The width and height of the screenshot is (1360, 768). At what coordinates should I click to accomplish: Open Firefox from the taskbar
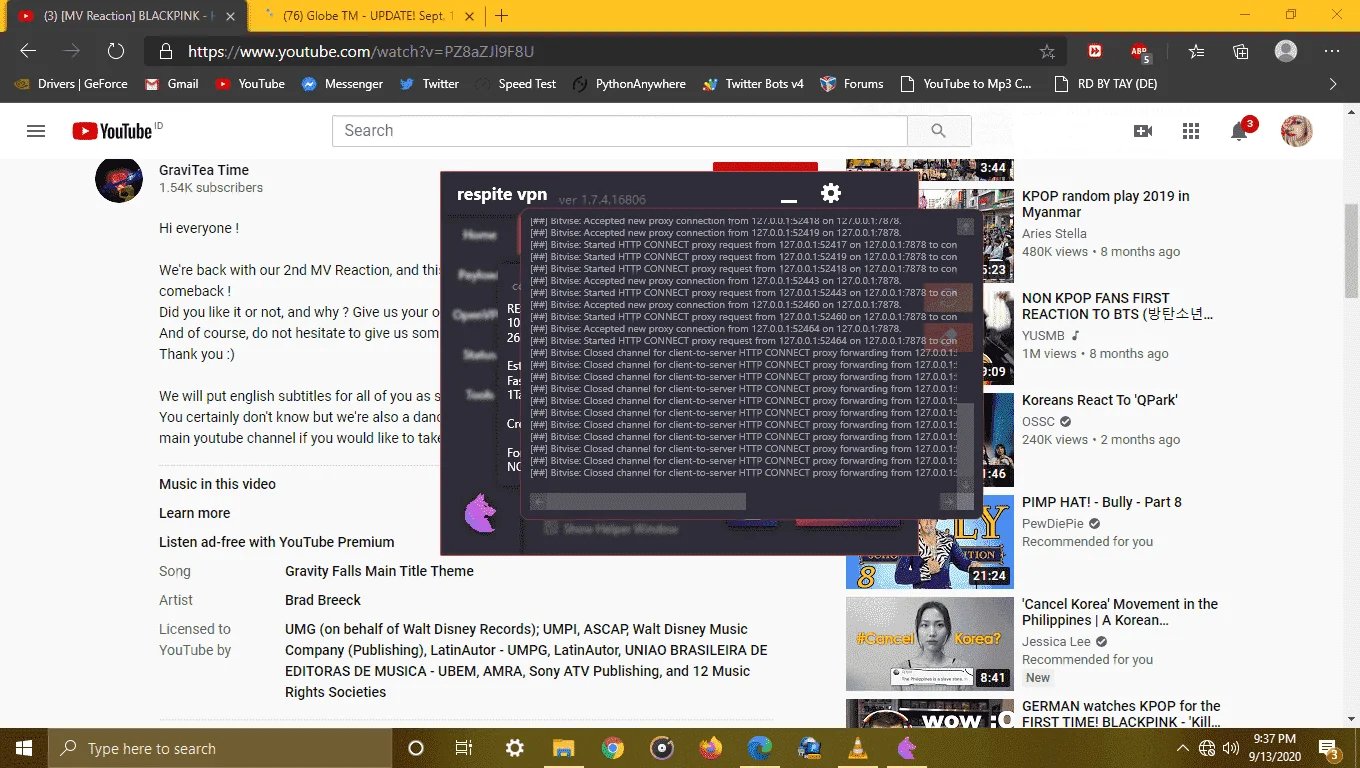[x=711, y=748]
